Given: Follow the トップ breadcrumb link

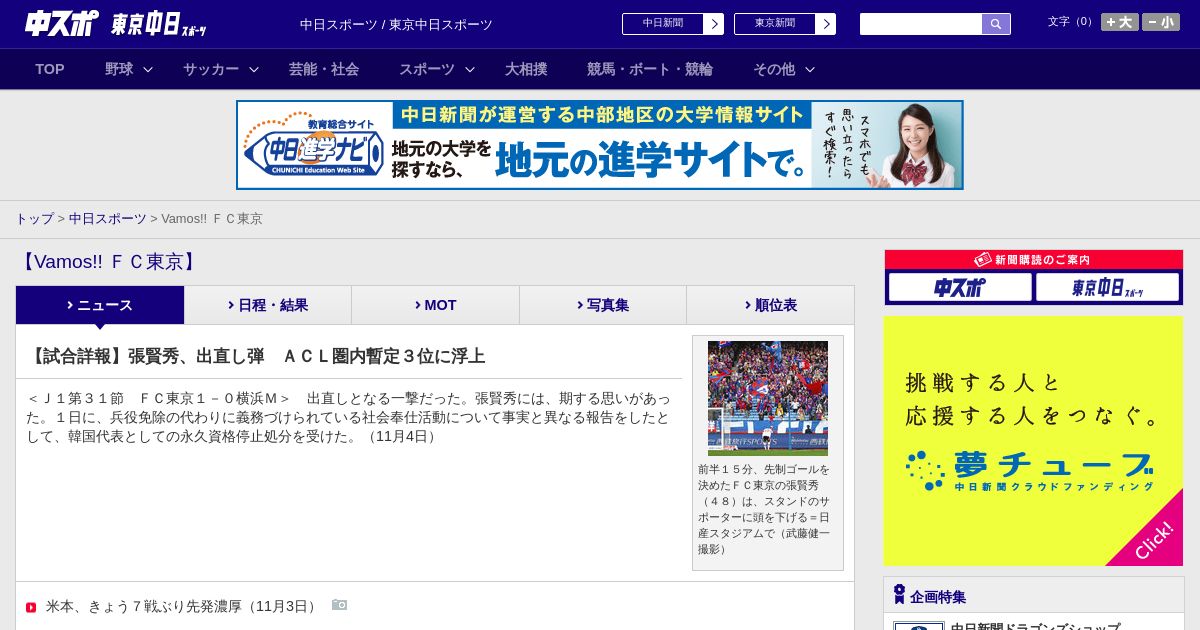Looking at the screenshot, I should coord(34,218).
